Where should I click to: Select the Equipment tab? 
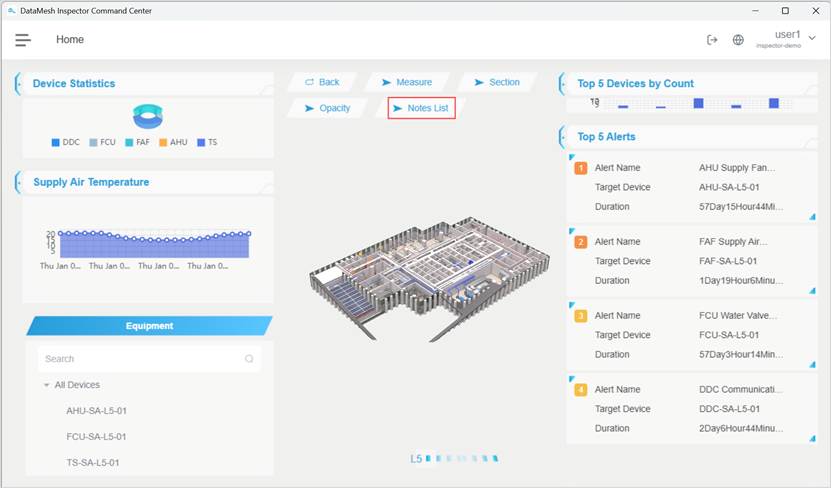pos(149,326)
